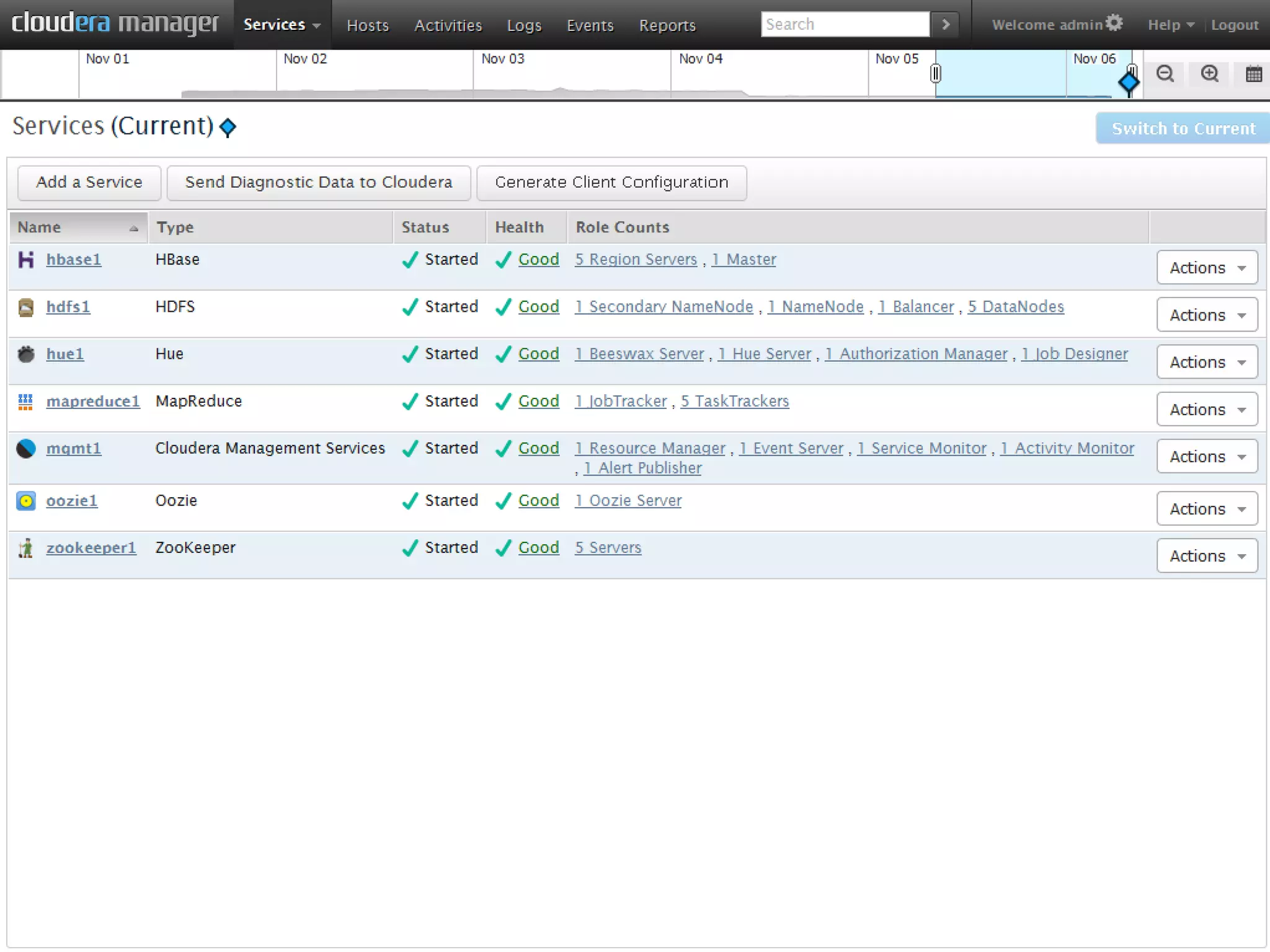
Task: Click Add a Service button
Action: coord(89,183)
